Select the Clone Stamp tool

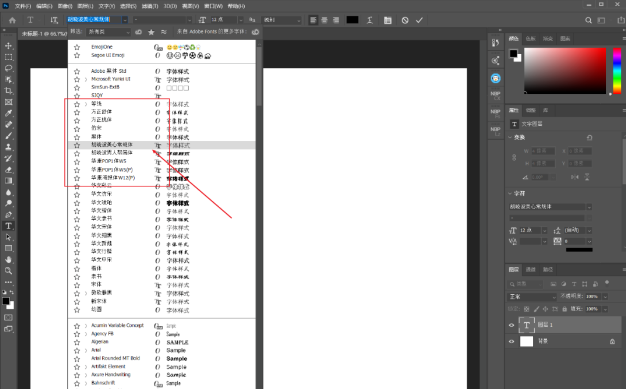[8, 147]
